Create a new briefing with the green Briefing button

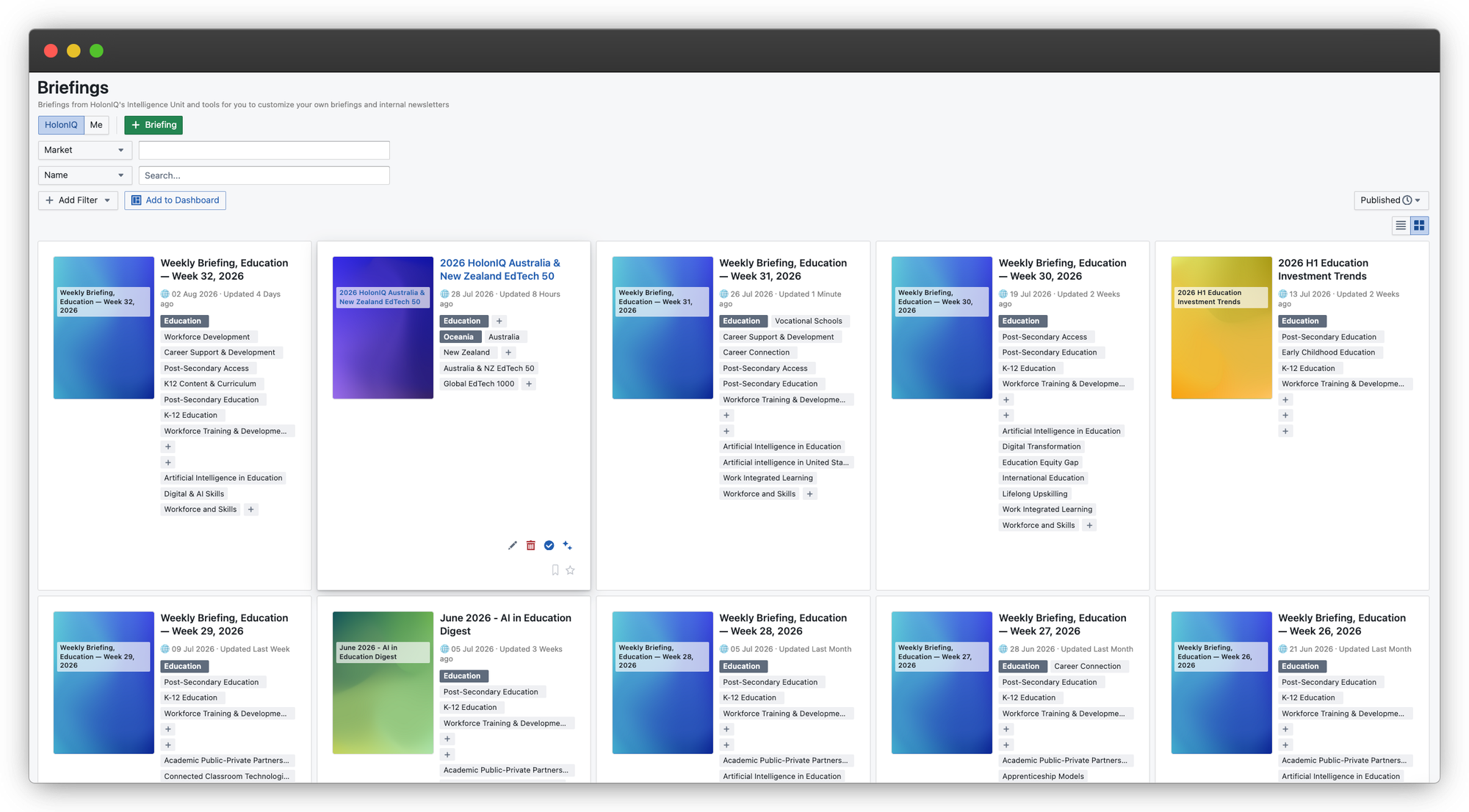point(154,125)
